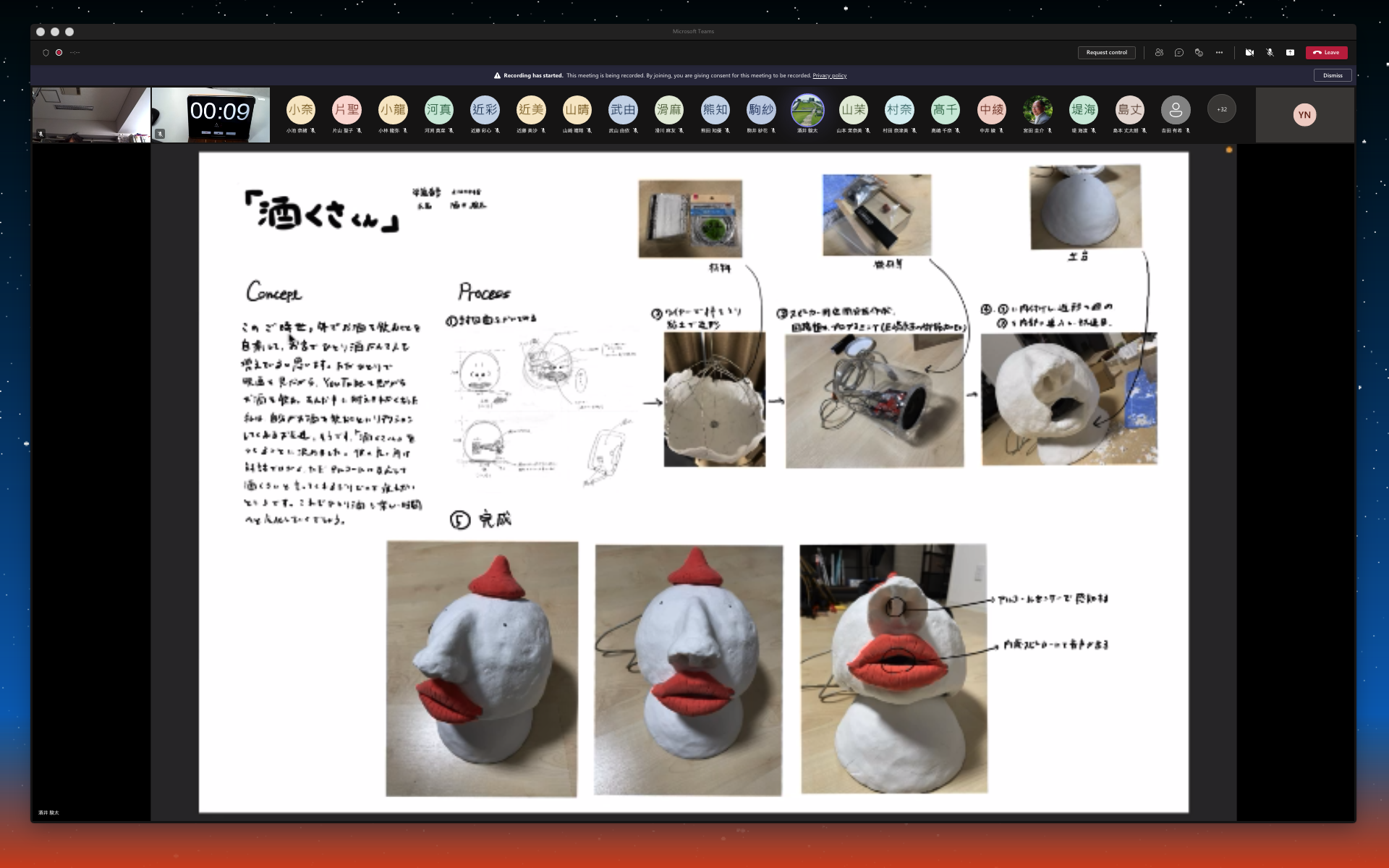
Task: Click the 宮田 photo avatar
Action: [1037, 110]
